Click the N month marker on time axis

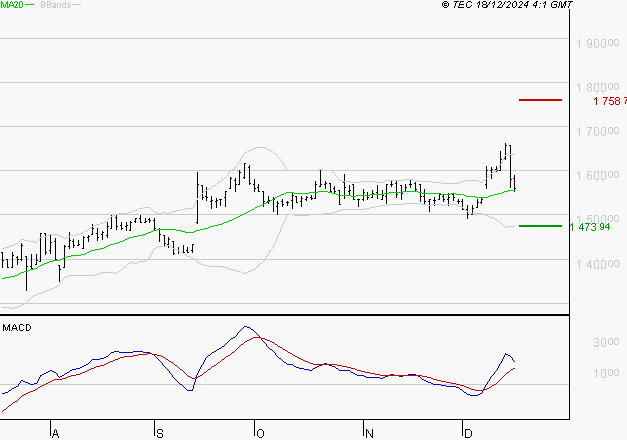(369, 434)
